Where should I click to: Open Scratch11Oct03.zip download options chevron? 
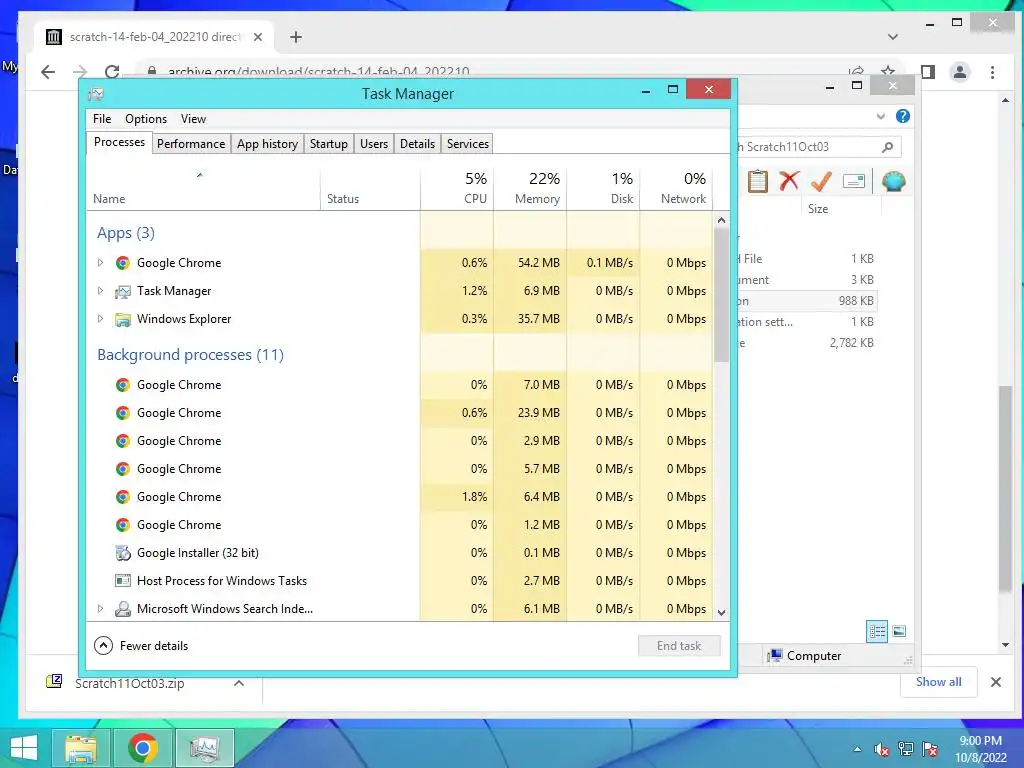239,683
